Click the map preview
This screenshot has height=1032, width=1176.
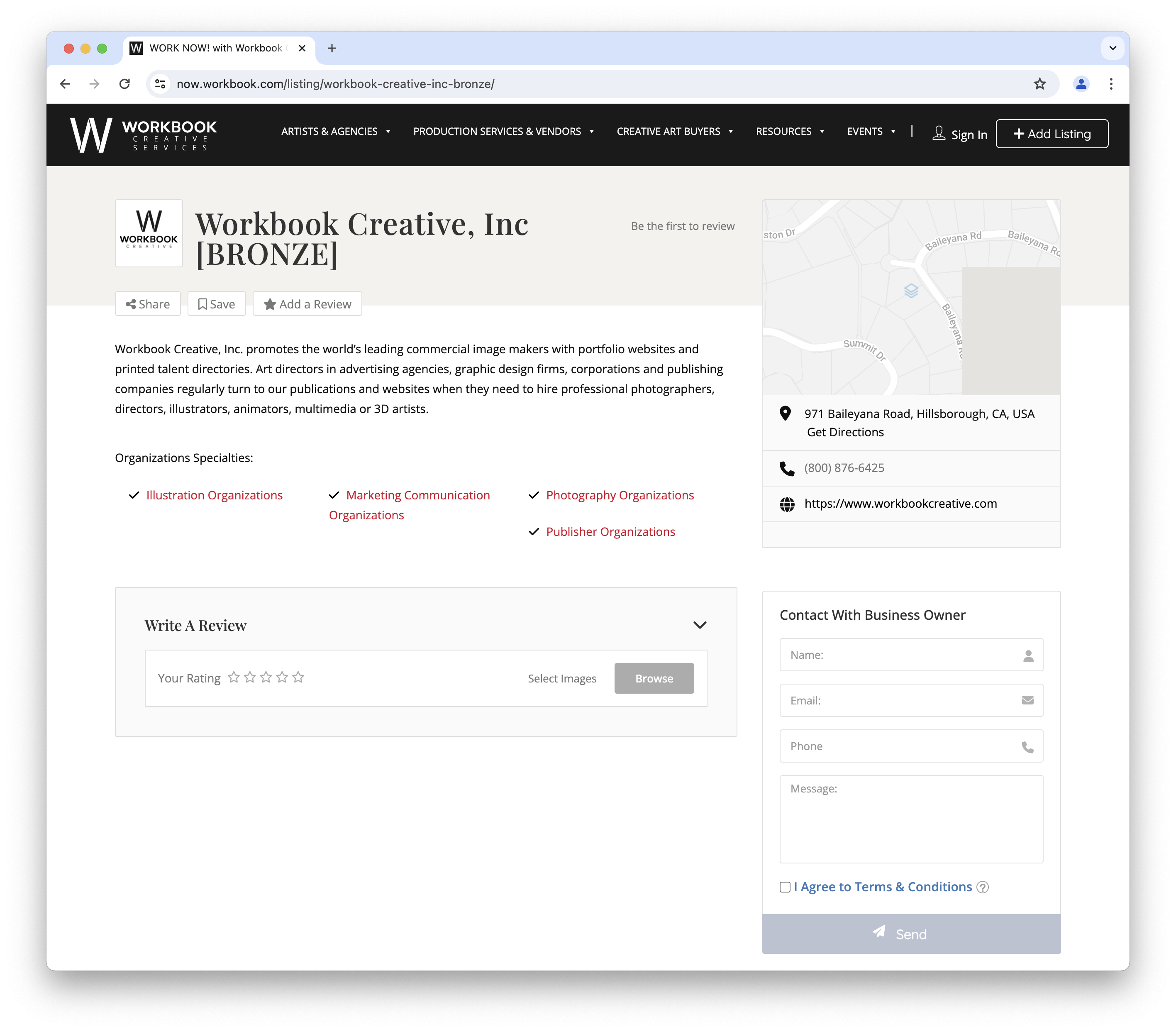911,298
